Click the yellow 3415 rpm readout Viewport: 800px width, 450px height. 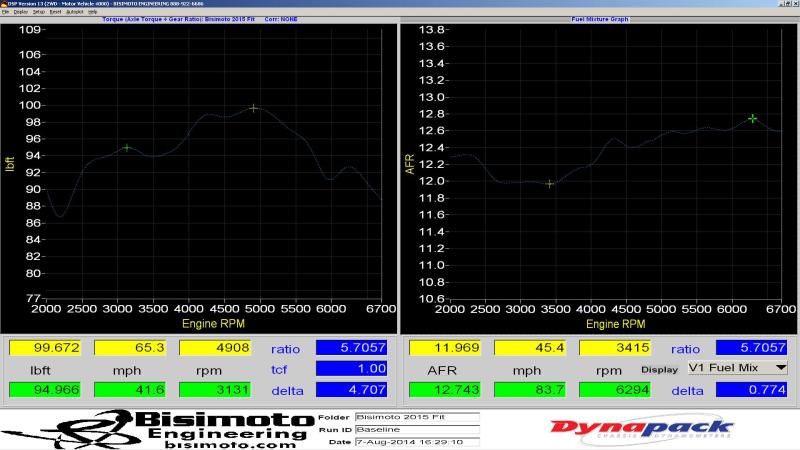[615, 347]
